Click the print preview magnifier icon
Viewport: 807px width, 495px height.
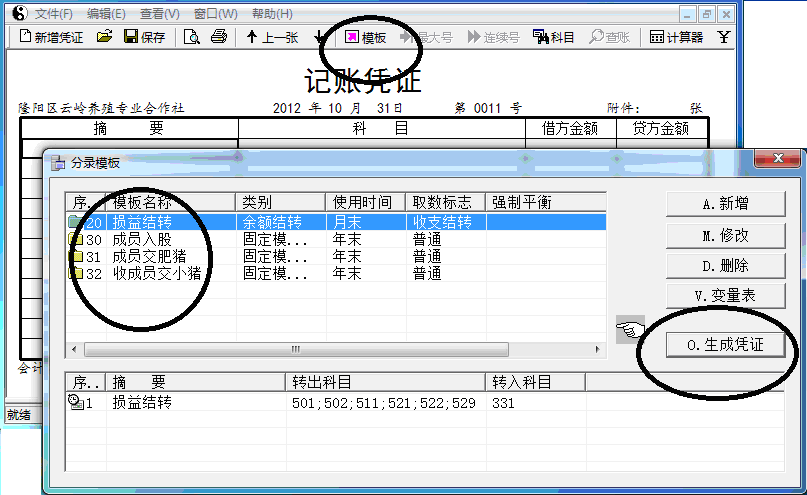(x=191, y=37)
